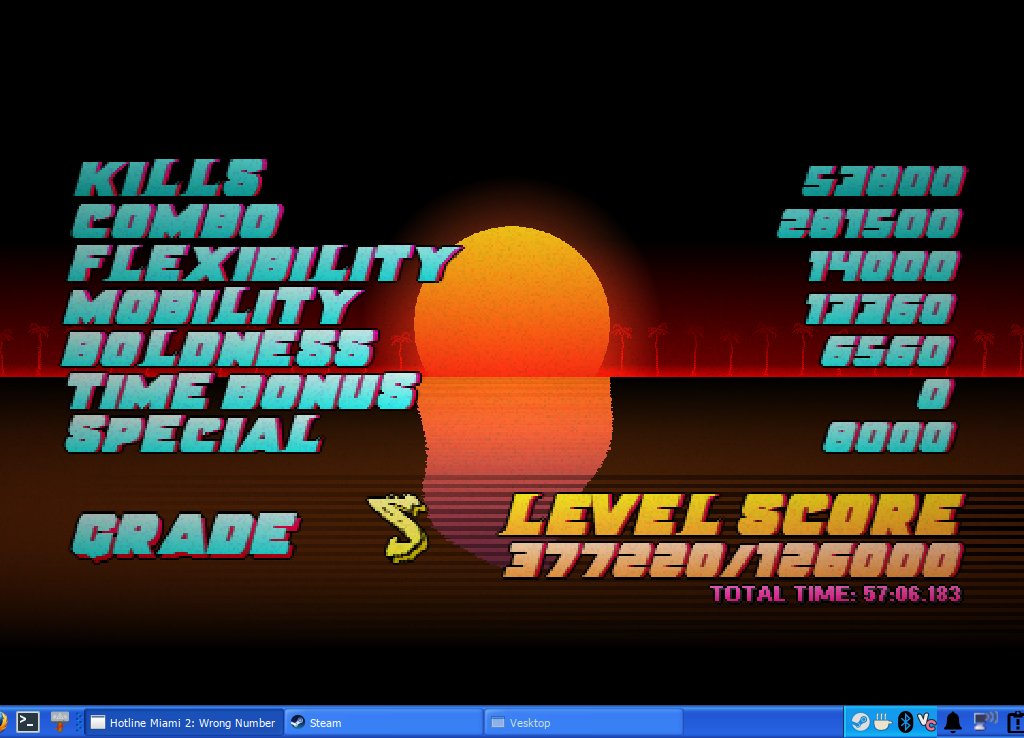Click the kills score 53800
The image size is (1024, 738).
[884, 181]
